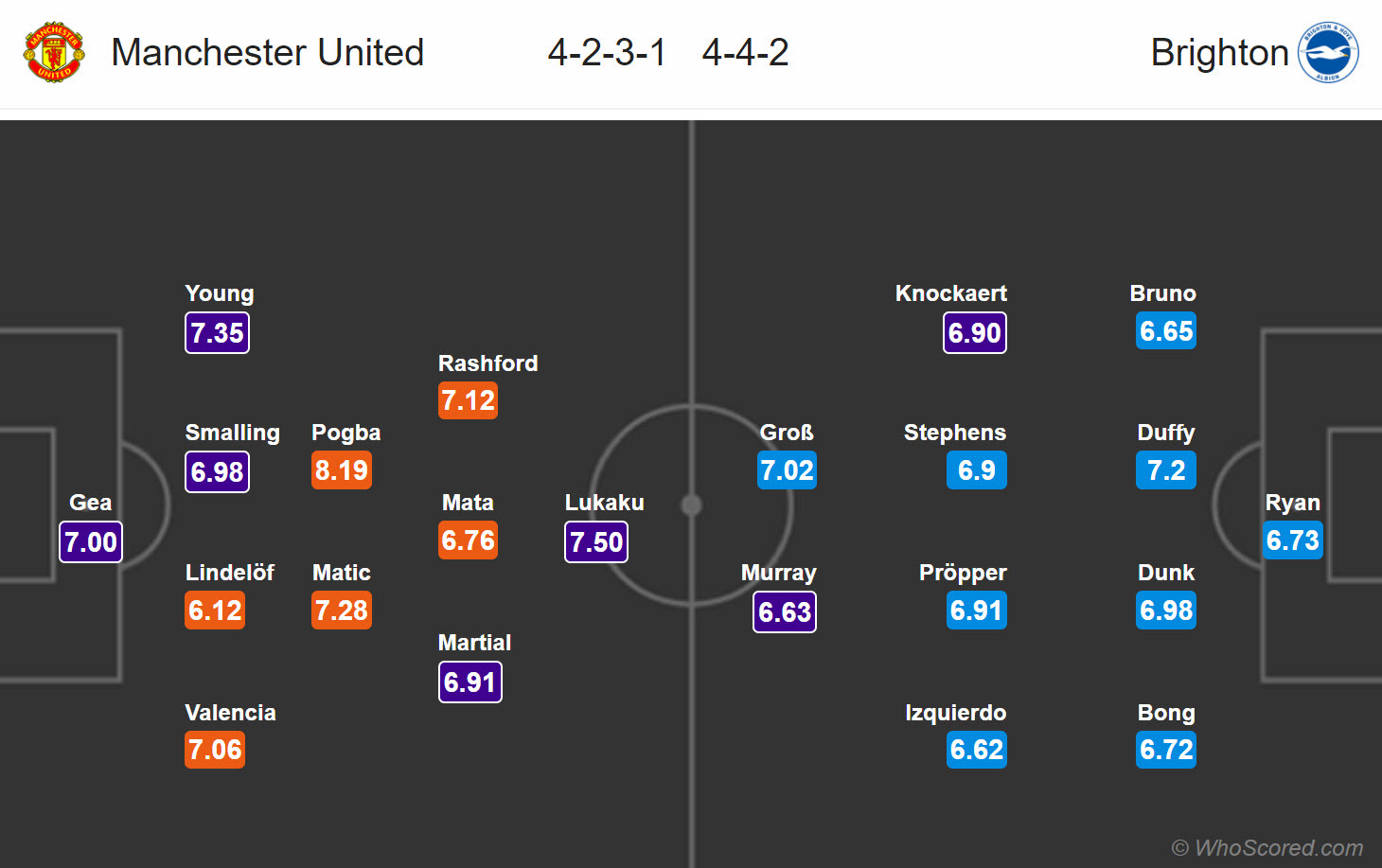
Task: Click the 4-2-3-1 formation label
Action: tap(607, 53)
